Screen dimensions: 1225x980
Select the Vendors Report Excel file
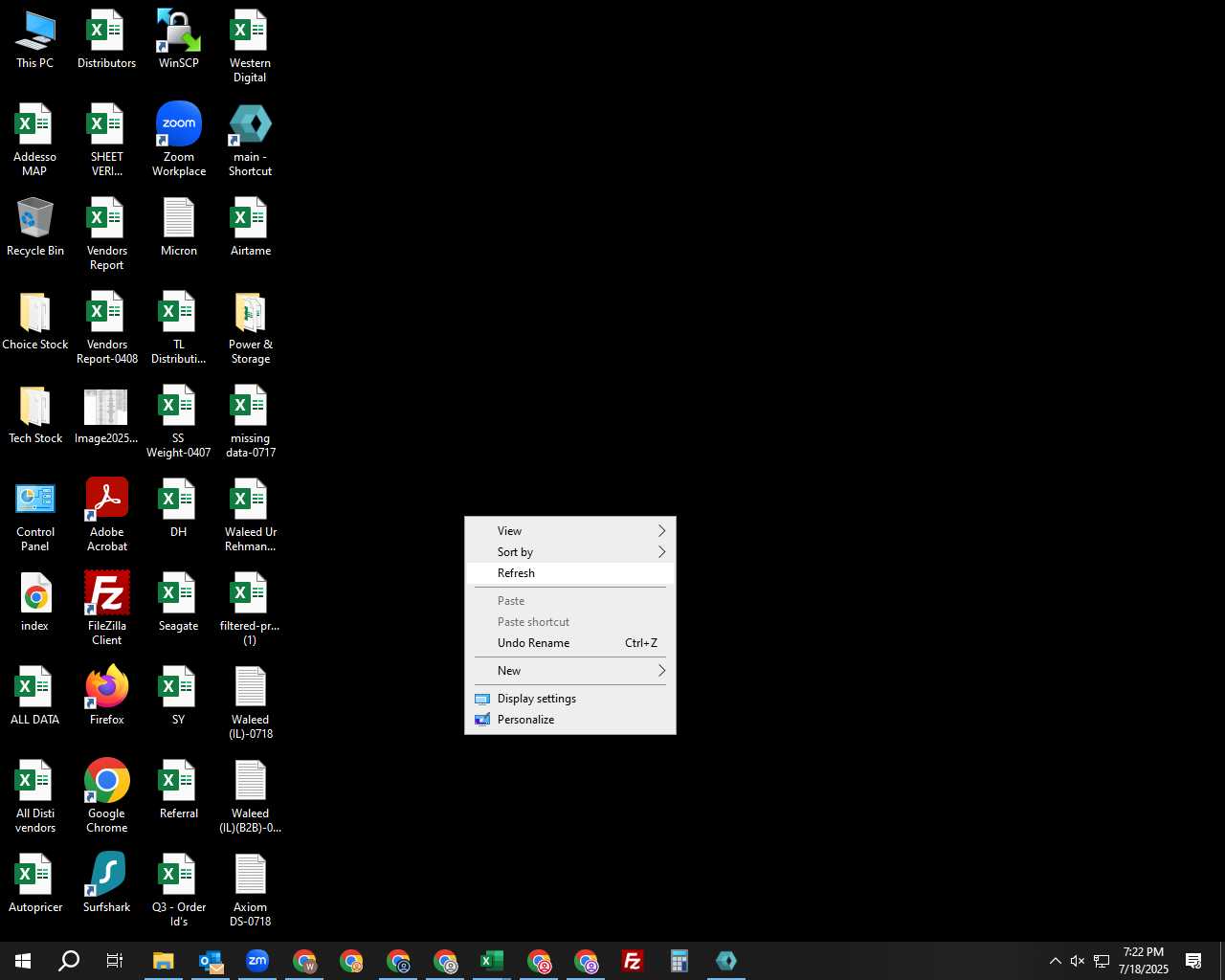coord(106,234)
